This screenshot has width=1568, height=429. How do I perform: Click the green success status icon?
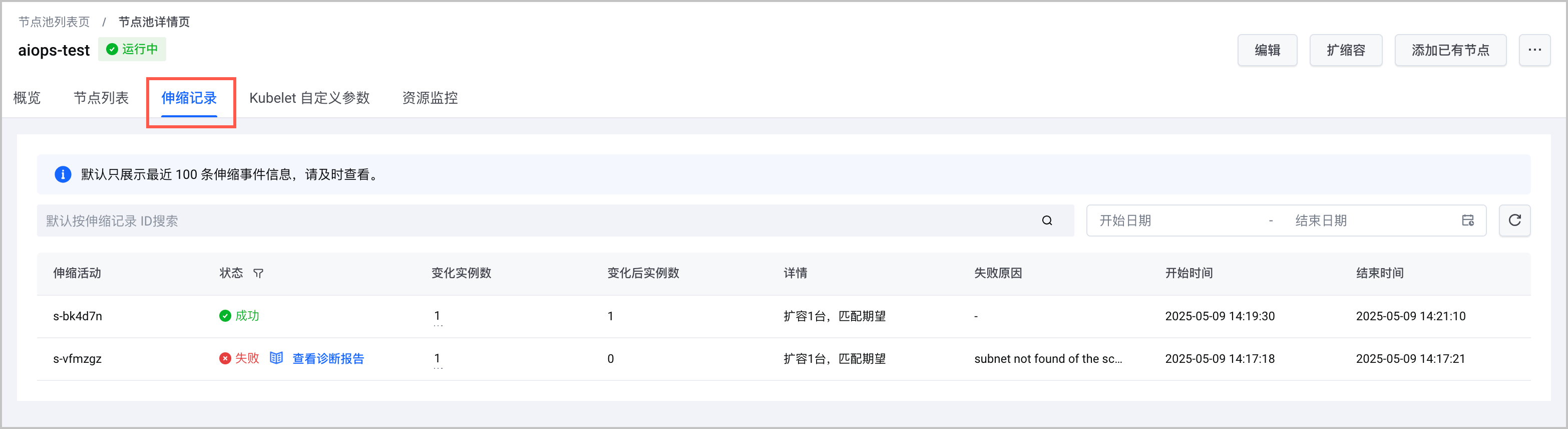[225, 316]
